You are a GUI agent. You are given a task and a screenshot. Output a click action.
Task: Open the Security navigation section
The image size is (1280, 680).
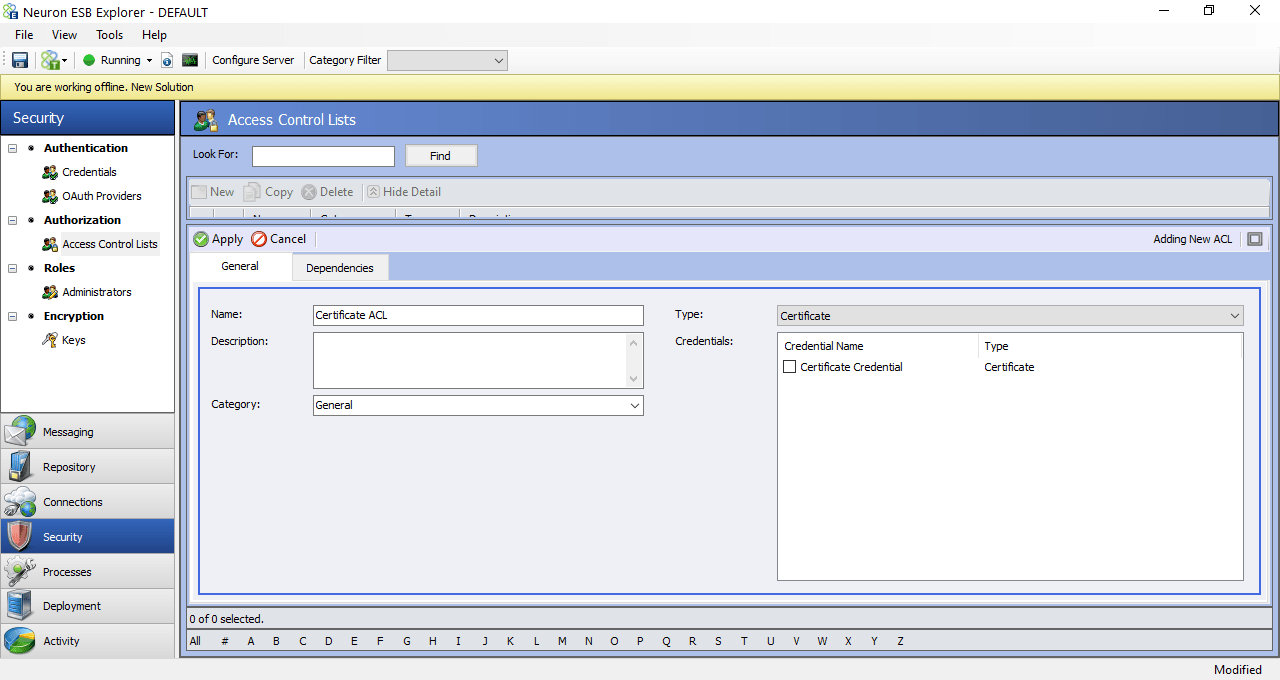(88, 537)
